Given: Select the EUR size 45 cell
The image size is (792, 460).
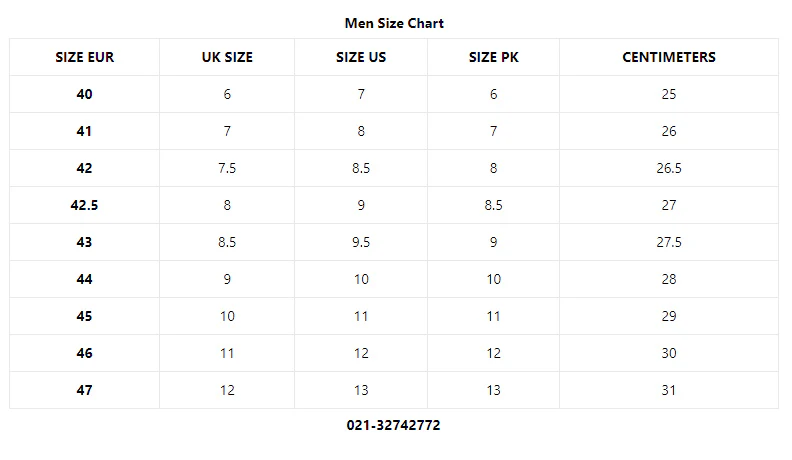Looking at the screenshot, I should point(85,316).
